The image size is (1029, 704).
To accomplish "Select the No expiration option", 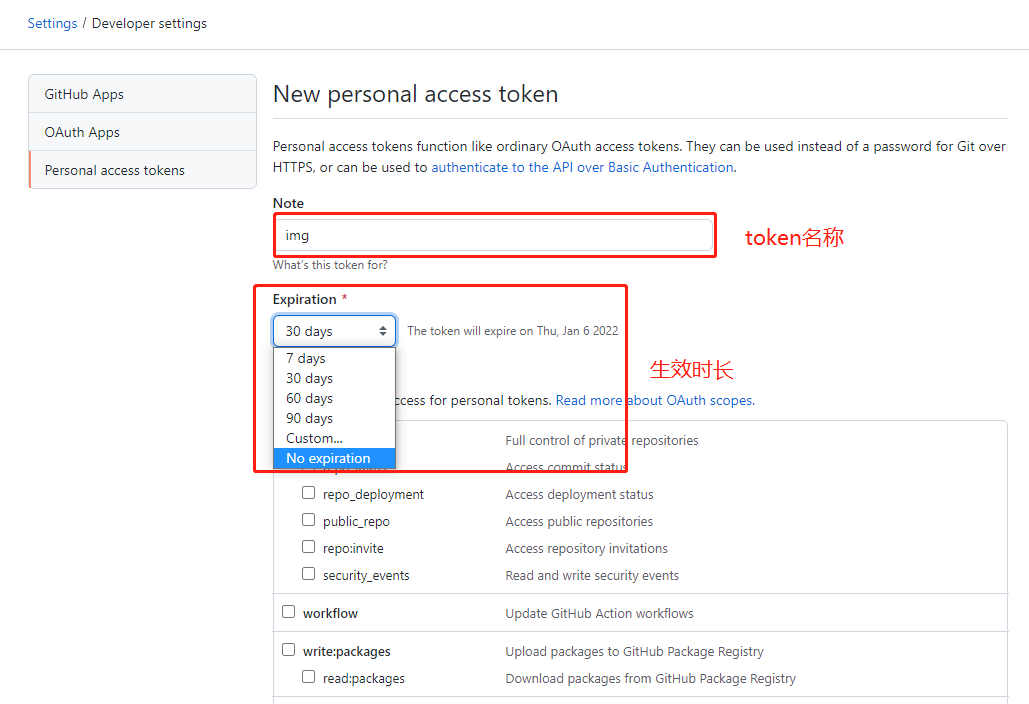I will pyautogui.click(x=328, y=458).
